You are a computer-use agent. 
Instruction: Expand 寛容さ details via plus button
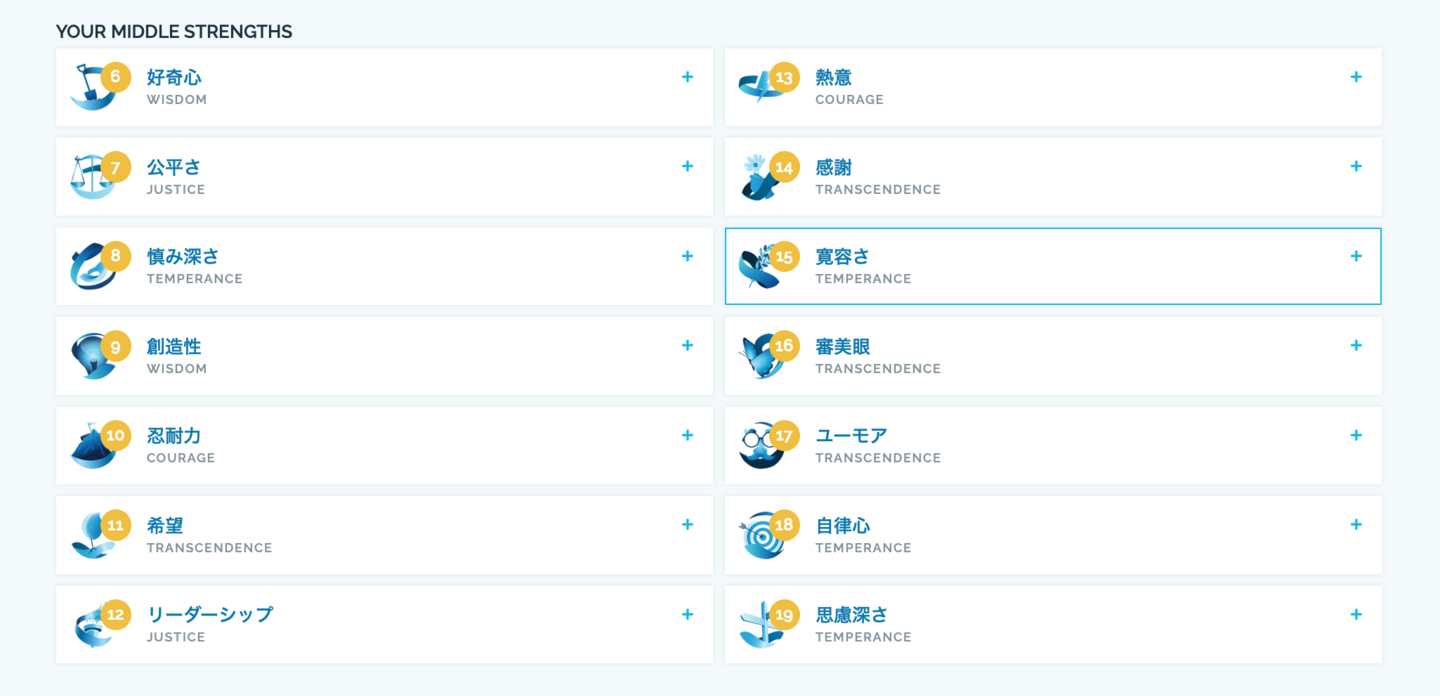[1356, 256]
